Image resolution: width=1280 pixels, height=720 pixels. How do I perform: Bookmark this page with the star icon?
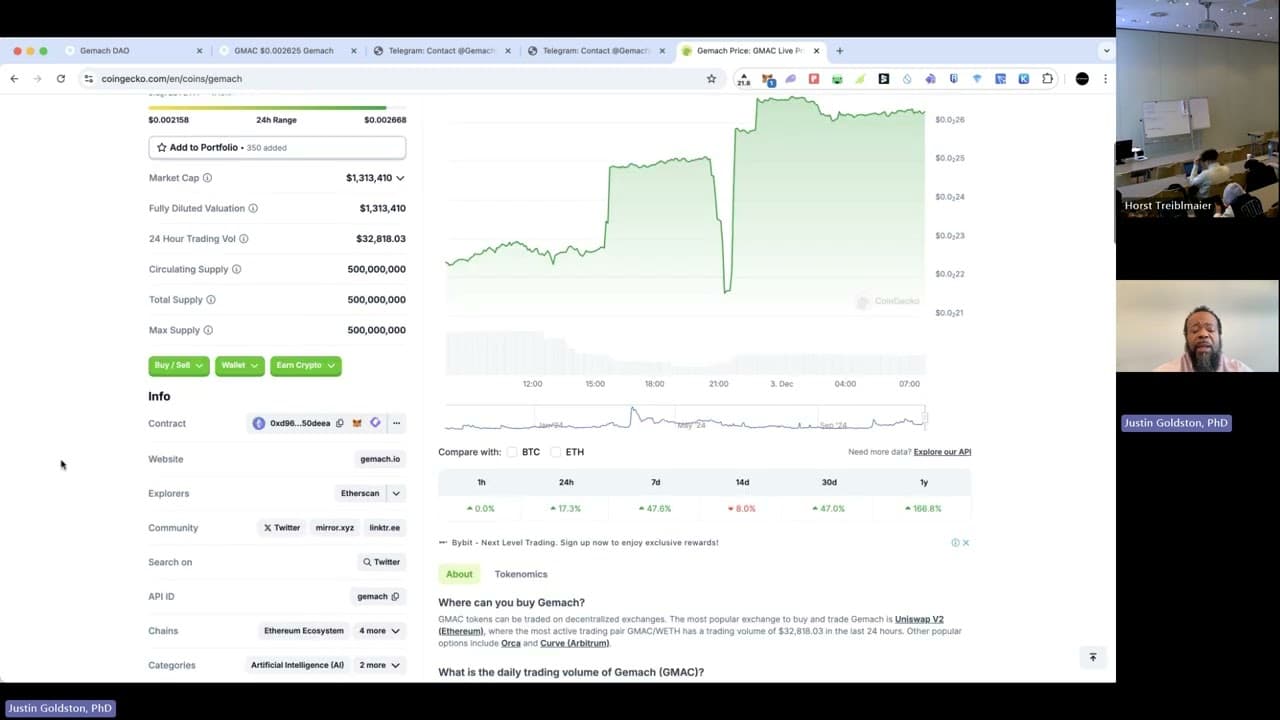click(711, 78)
